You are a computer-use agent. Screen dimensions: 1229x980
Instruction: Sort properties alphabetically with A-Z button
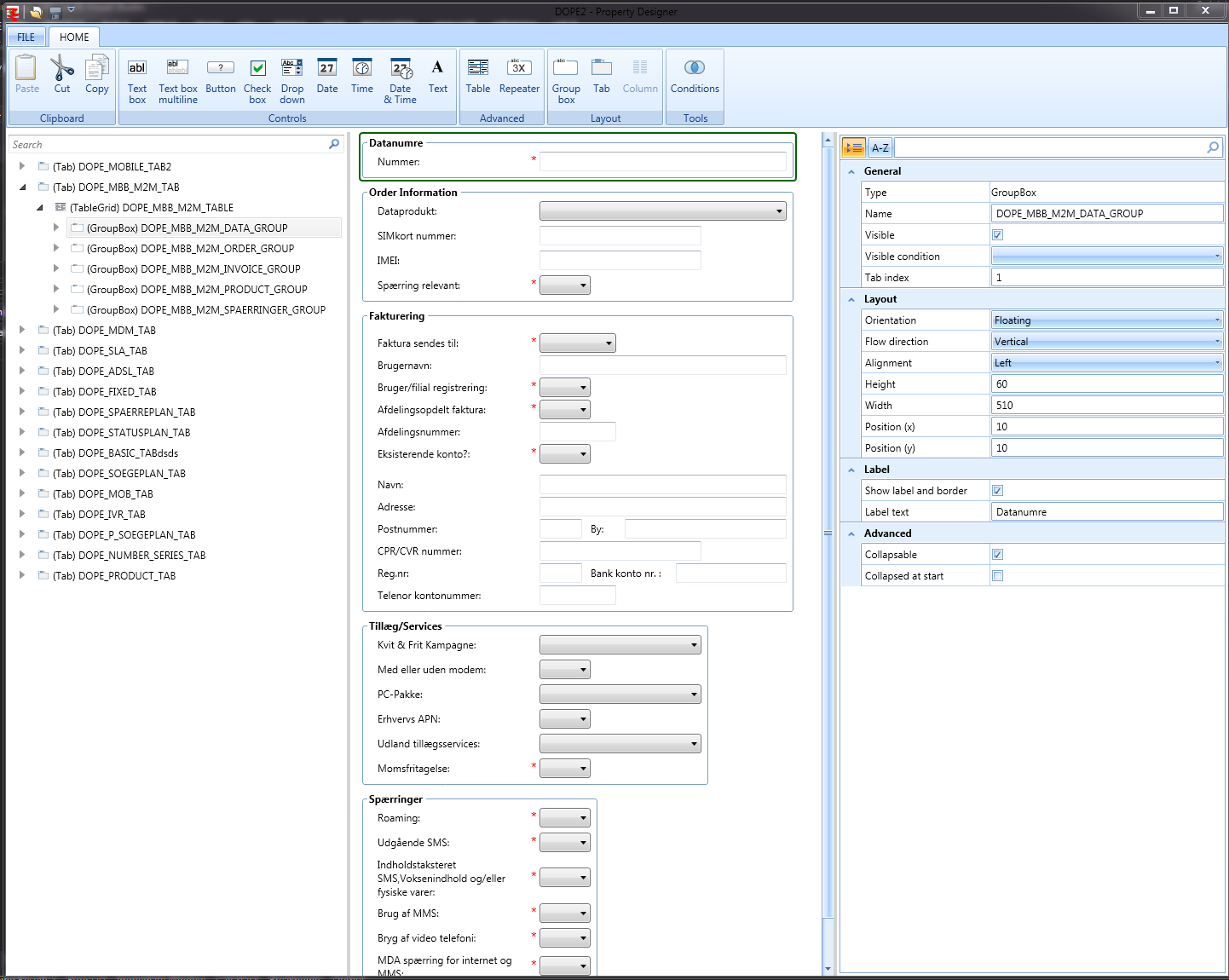tap(880, 148)
